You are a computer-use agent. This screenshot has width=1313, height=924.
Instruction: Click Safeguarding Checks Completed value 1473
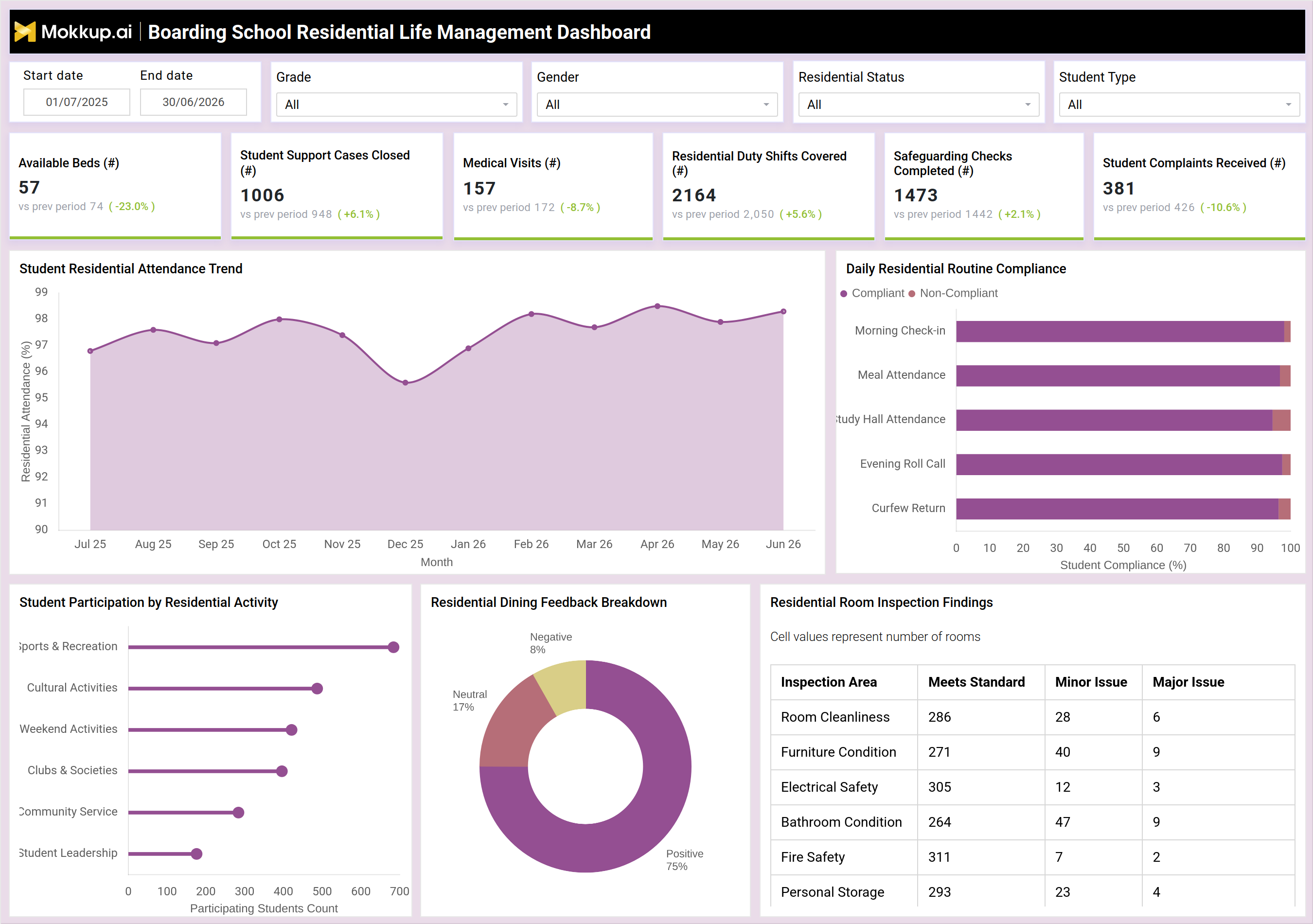click(x=916, y=195)
